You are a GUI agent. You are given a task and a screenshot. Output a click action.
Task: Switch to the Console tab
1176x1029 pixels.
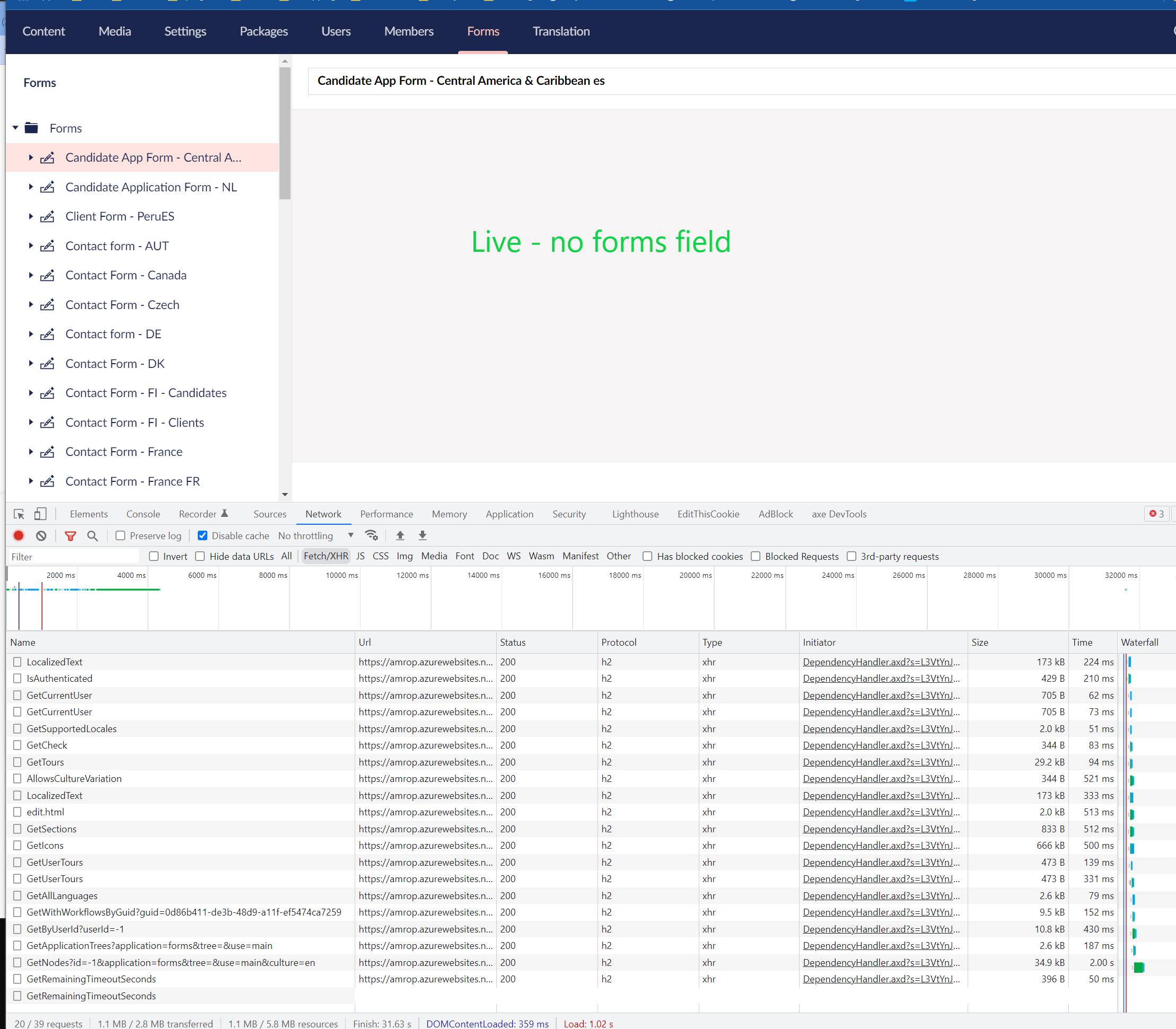click(143, 514)
